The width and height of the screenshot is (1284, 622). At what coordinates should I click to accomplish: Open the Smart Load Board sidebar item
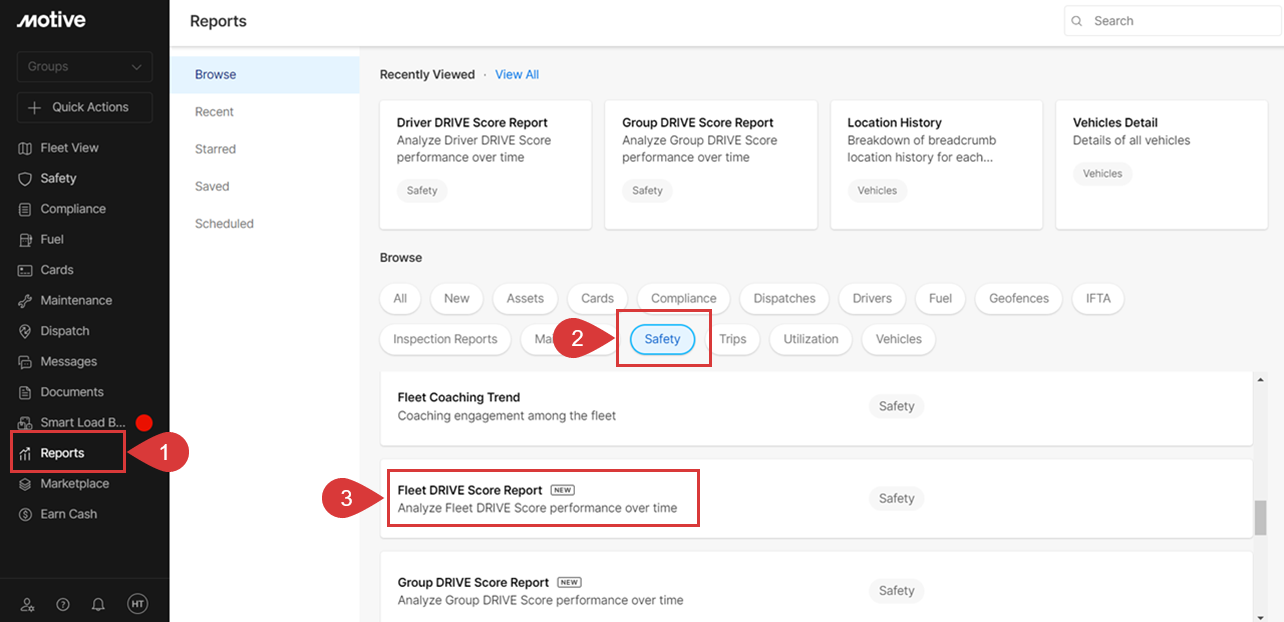point(83,422)
